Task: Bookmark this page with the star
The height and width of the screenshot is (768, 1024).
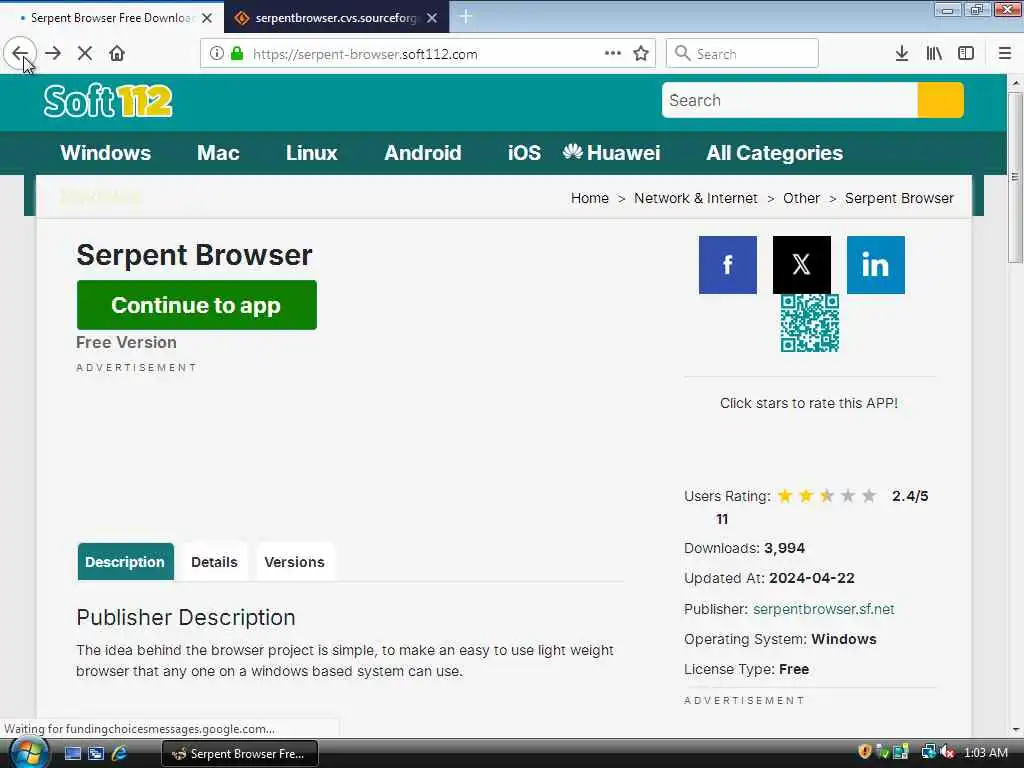Action: click(641, 54)
